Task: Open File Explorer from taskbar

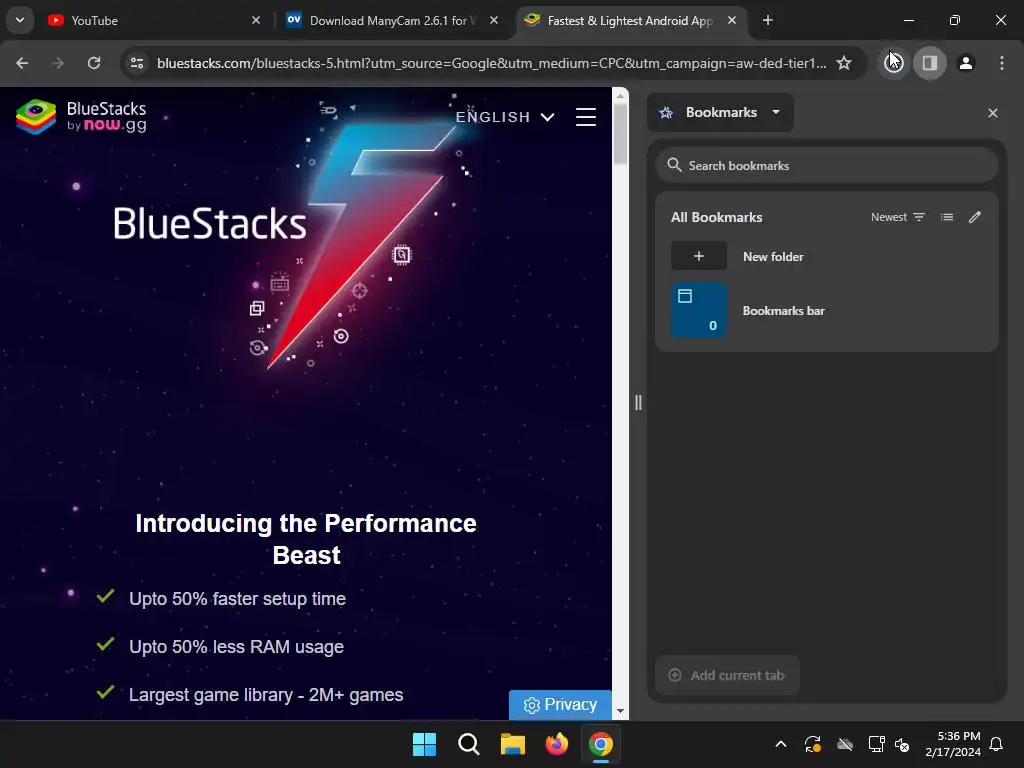Action: click(x=513, y=744)
